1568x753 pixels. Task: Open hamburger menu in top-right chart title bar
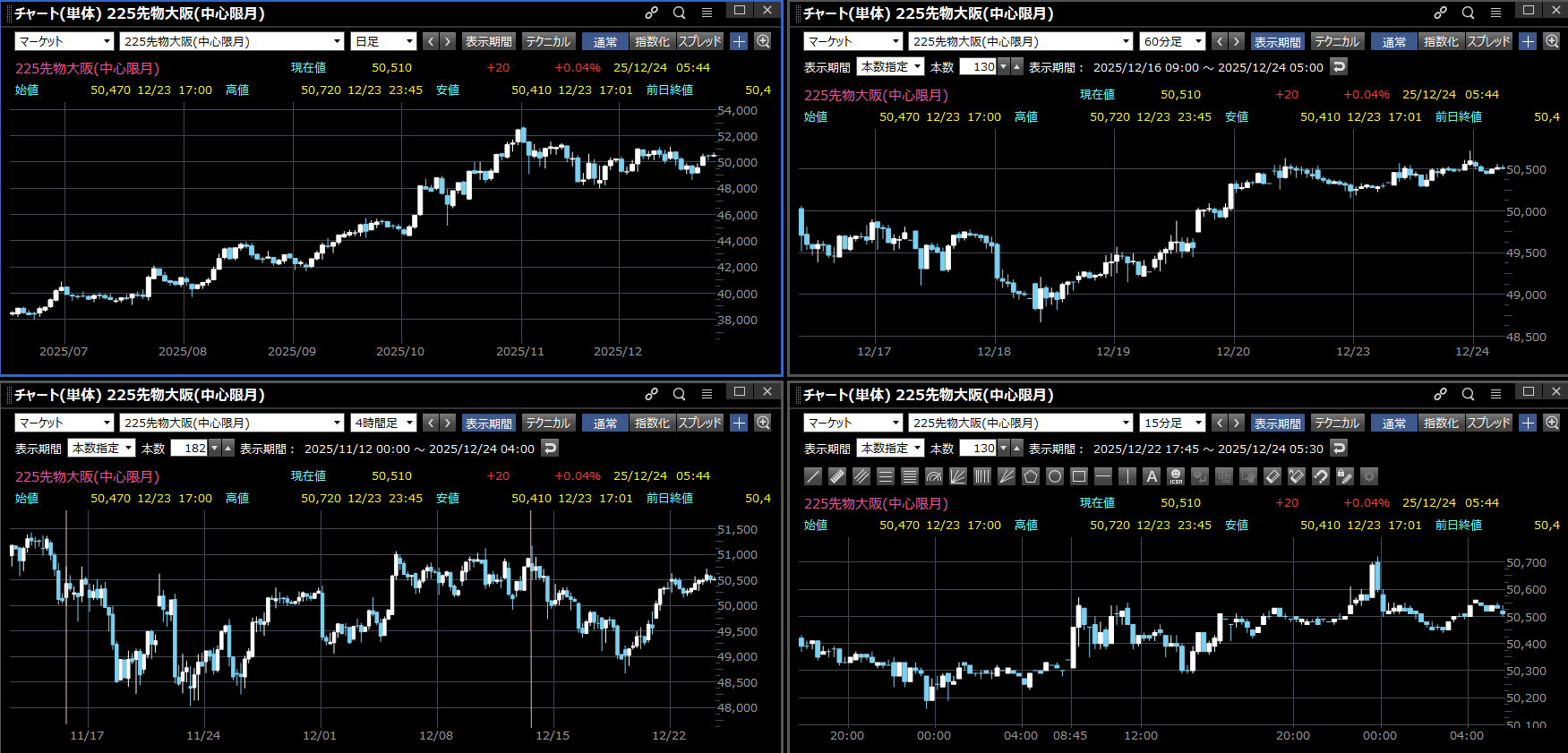[1495, 13]
